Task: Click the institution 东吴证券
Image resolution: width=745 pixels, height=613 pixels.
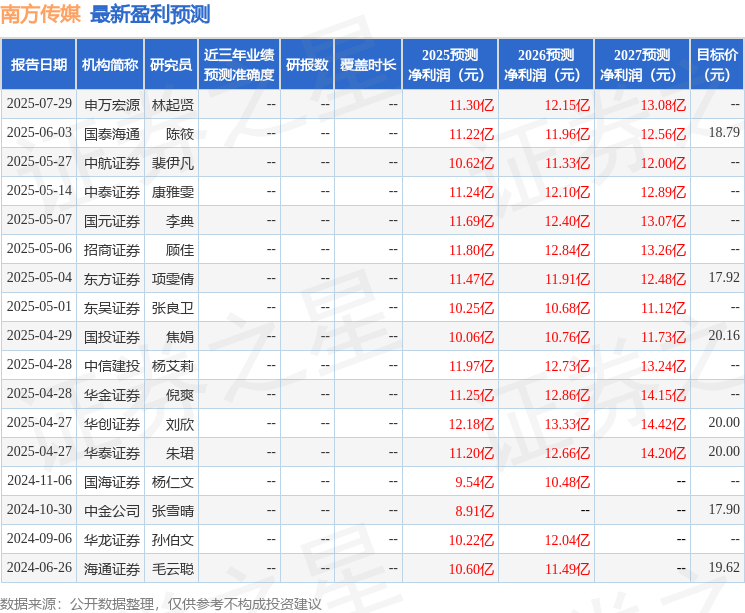Action: point(112,307)
